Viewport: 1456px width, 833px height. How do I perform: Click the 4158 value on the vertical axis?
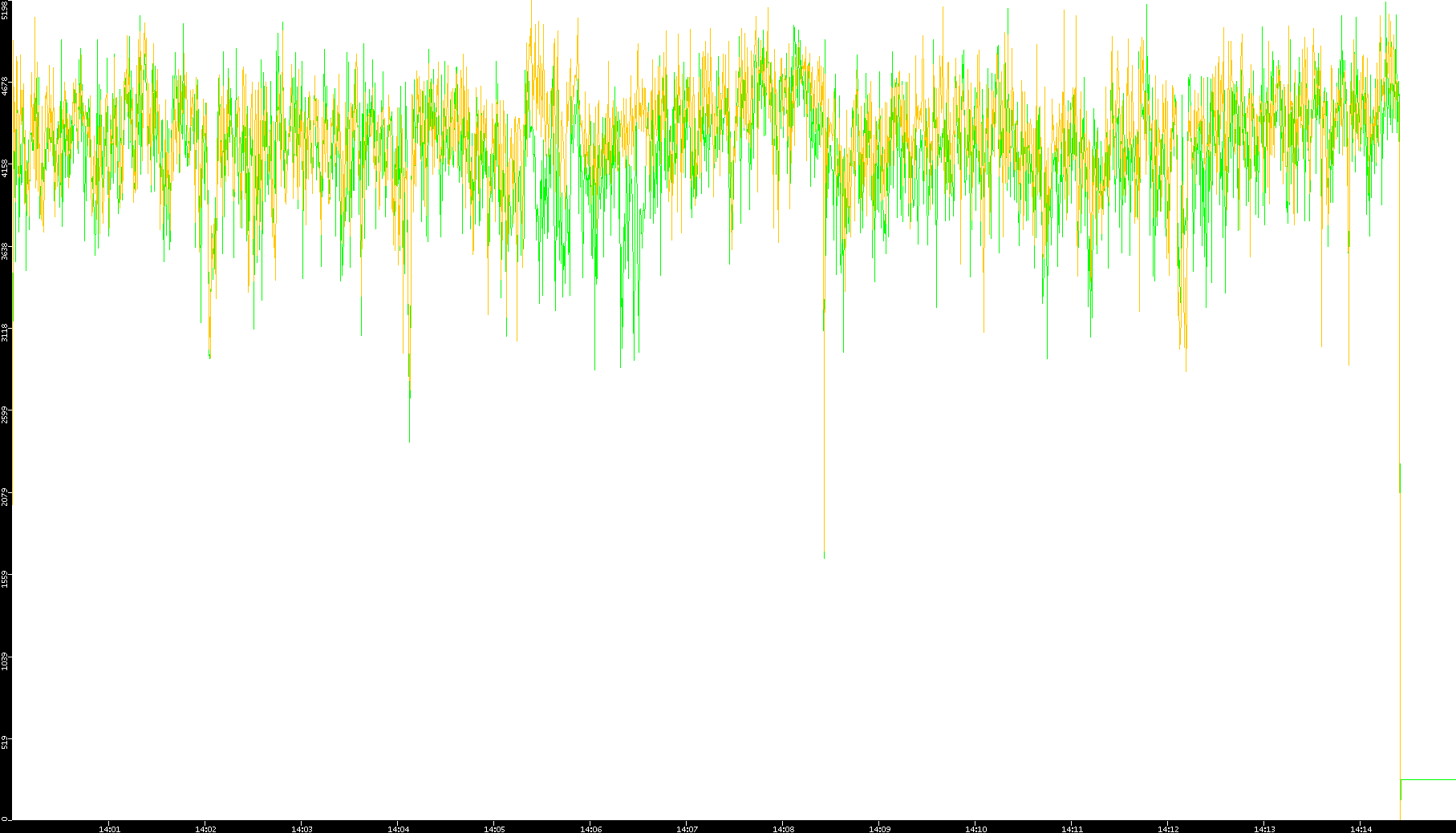[6, 168]
